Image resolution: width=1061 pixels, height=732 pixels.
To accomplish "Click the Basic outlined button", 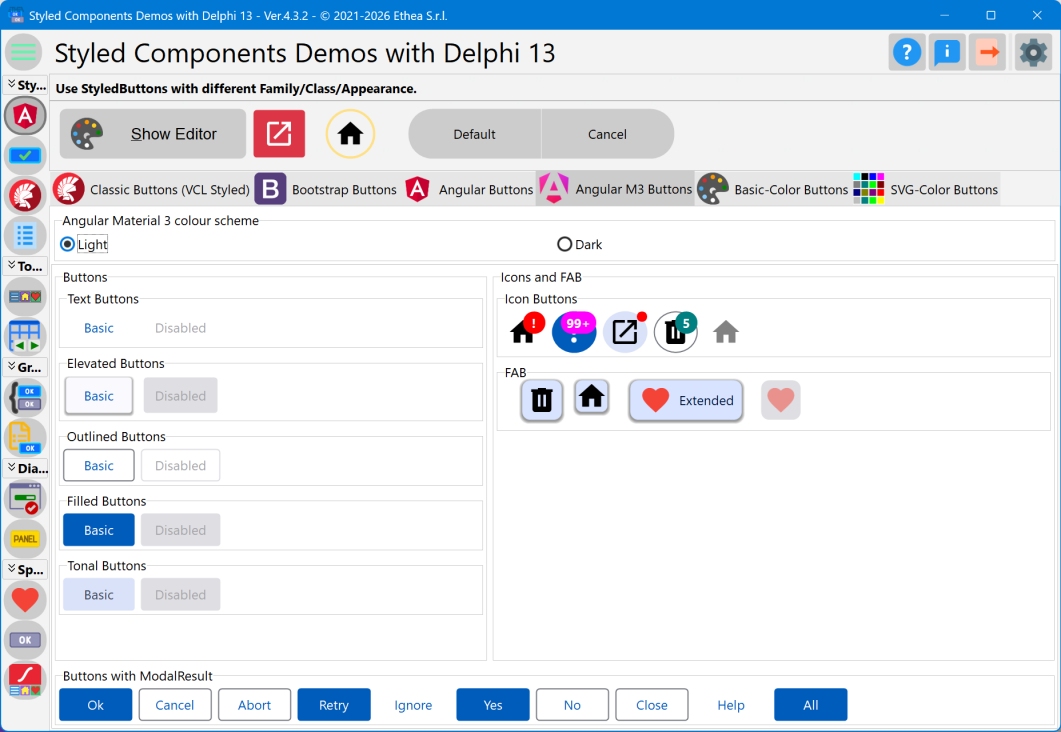I will 99,465.
